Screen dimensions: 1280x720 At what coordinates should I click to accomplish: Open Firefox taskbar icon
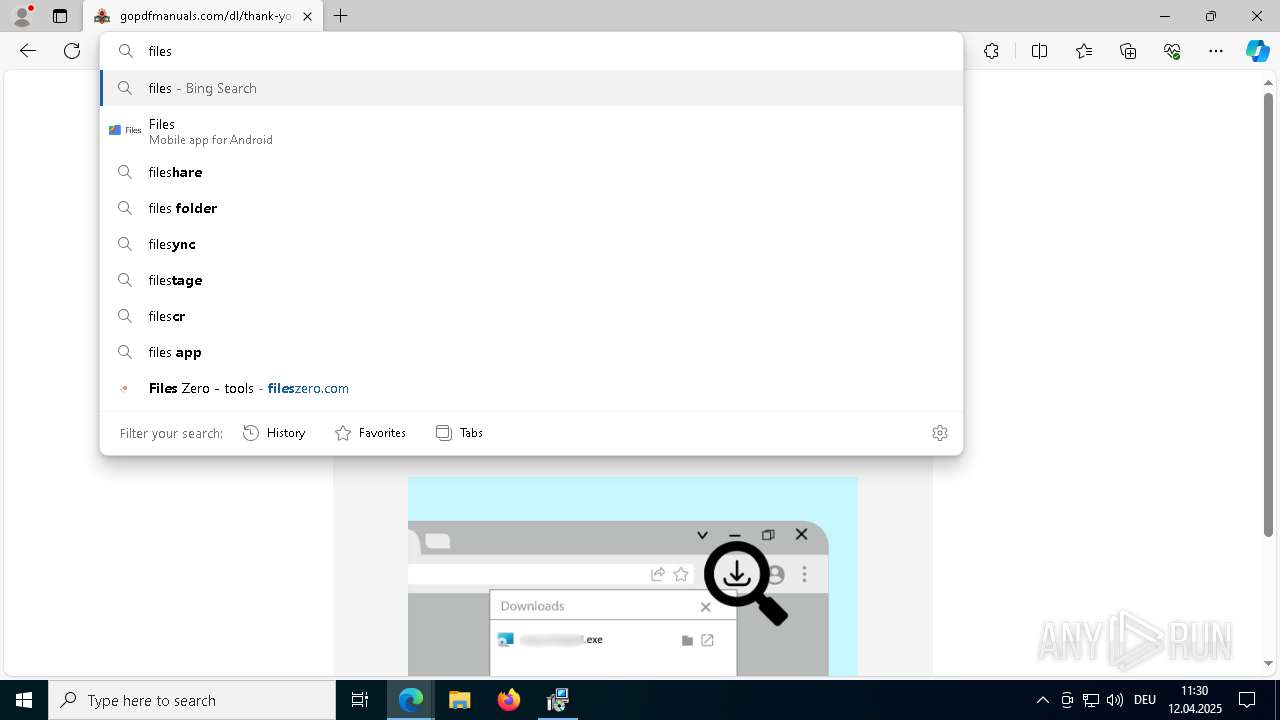(x=508, y=700)
